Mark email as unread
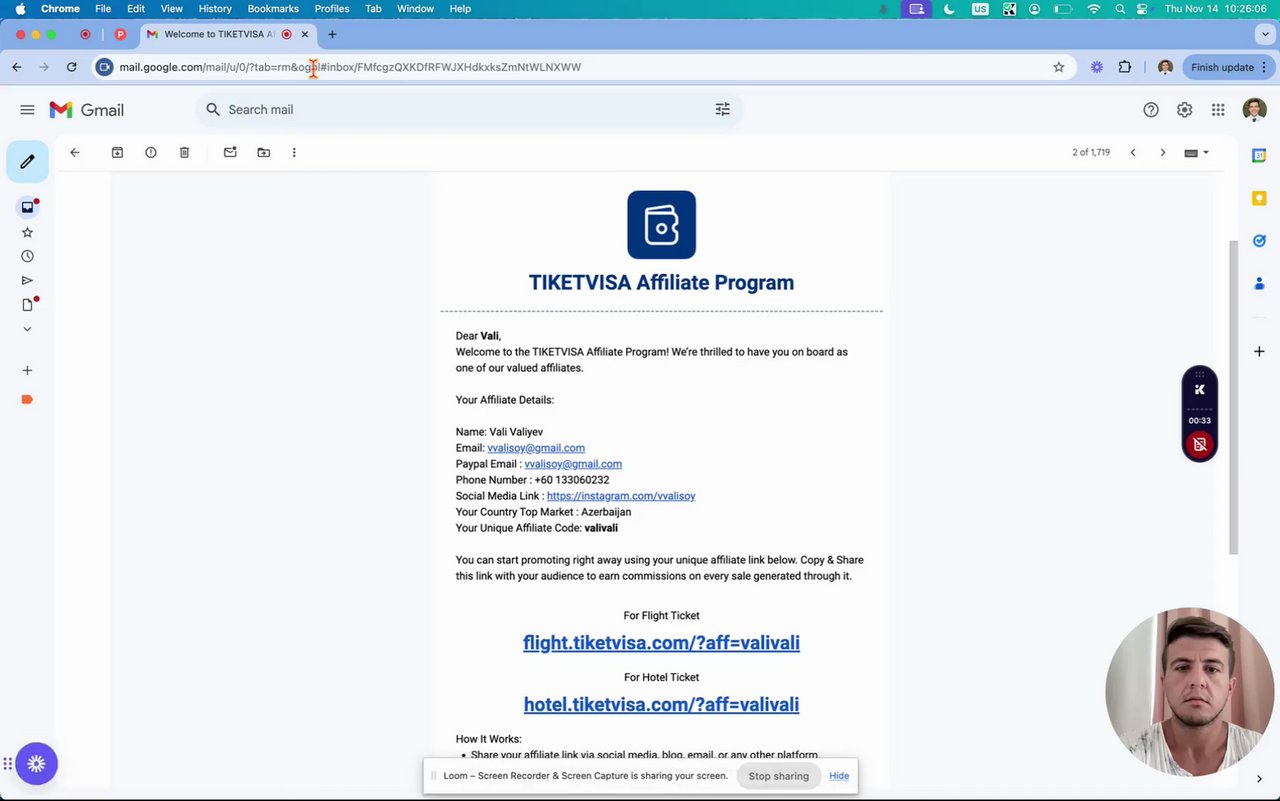 click(x=230, y=152)
